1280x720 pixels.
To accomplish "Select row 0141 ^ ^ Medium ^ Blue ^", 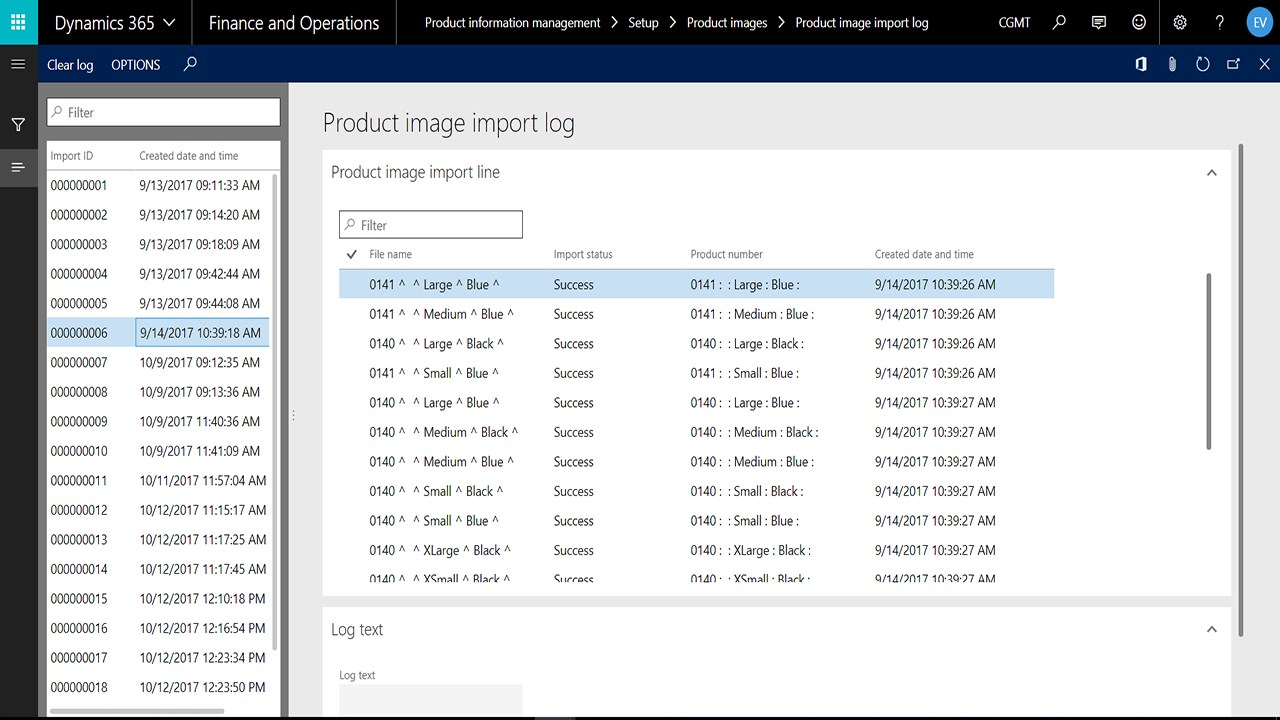I will 696,314.
